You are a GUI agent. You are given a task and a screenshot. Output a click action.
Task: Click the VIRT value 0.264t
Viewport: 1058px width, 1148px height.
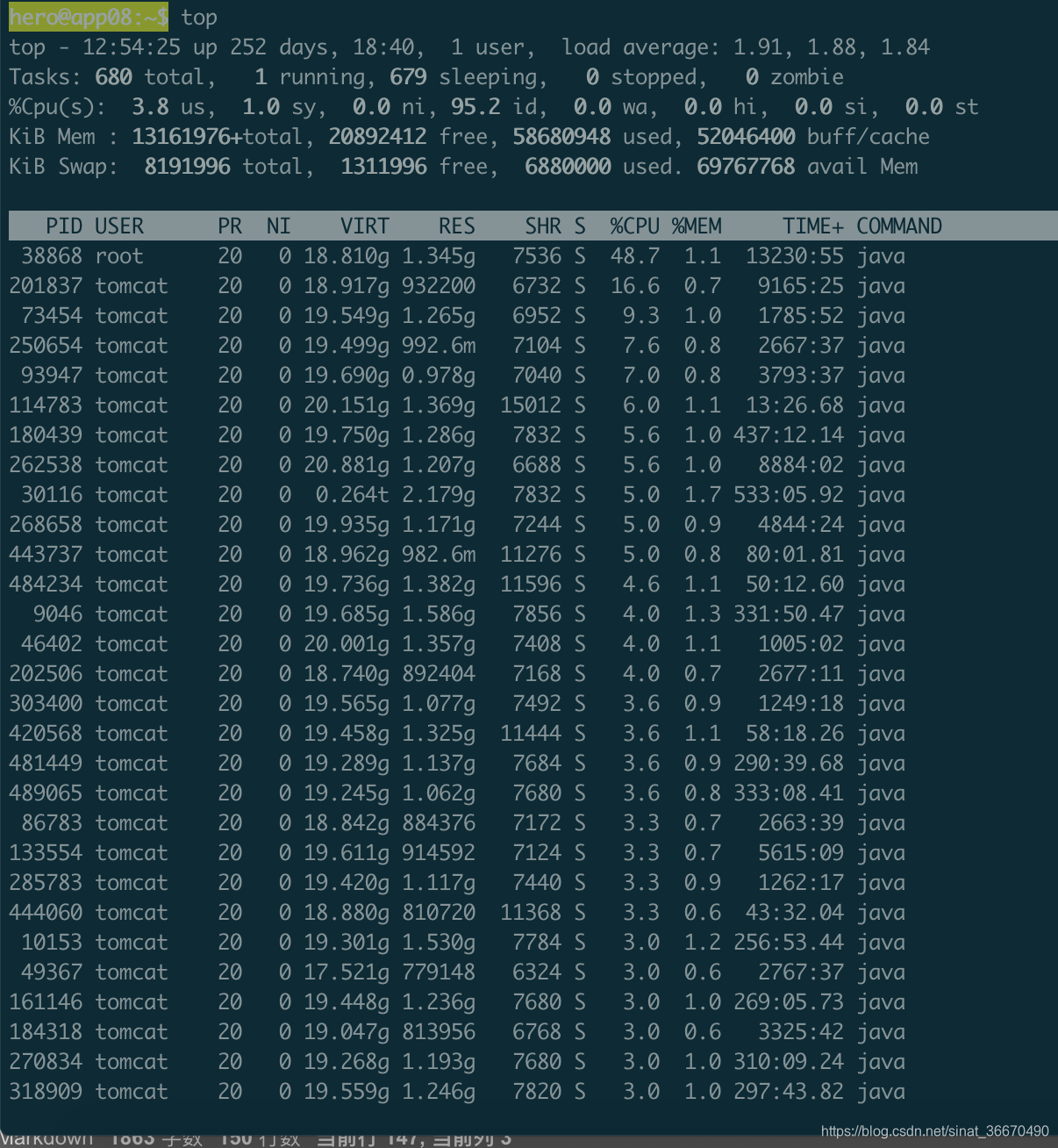353,494
